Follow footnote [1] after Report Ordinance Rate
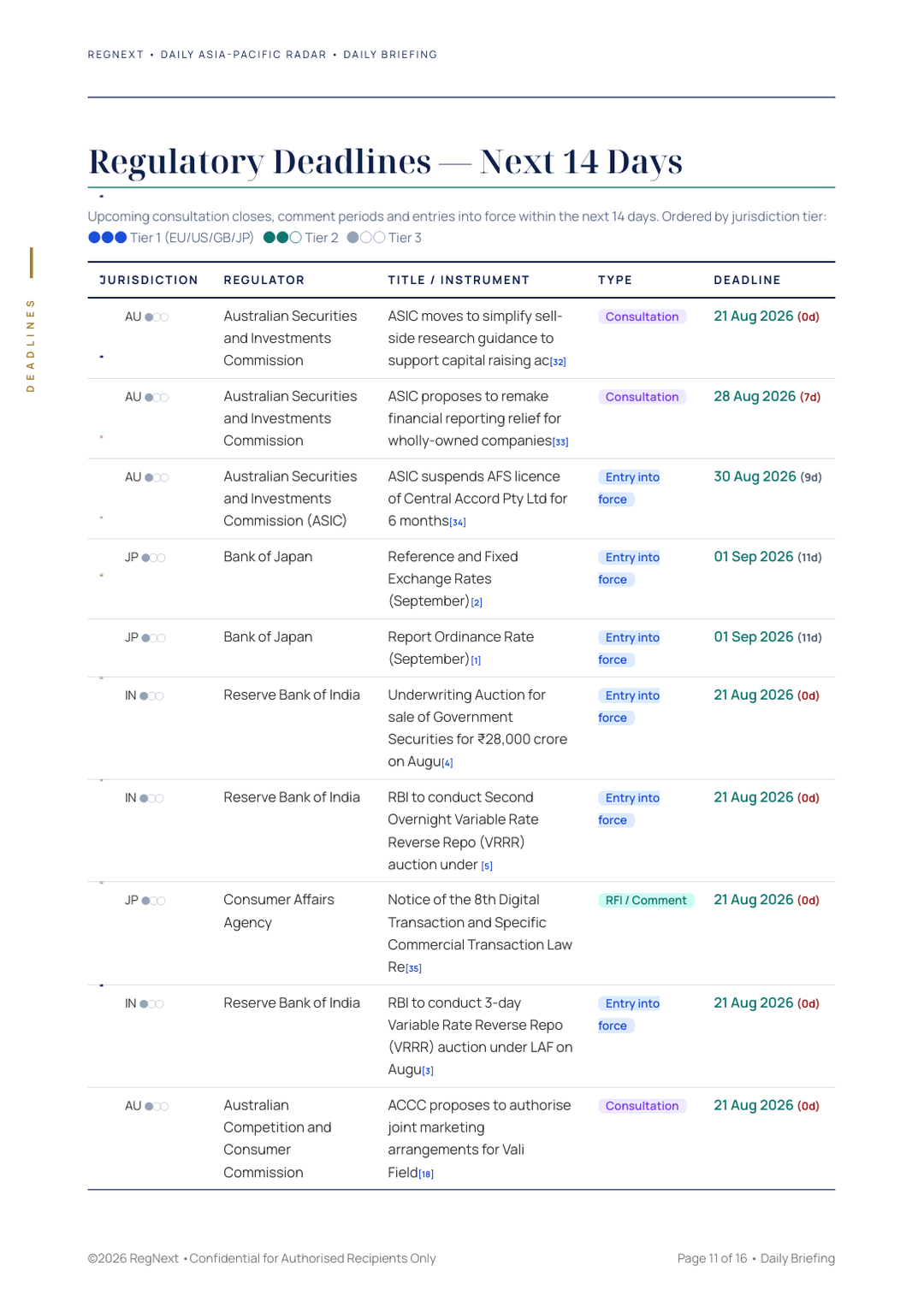The image size is (924, 1307). [476, 661]
